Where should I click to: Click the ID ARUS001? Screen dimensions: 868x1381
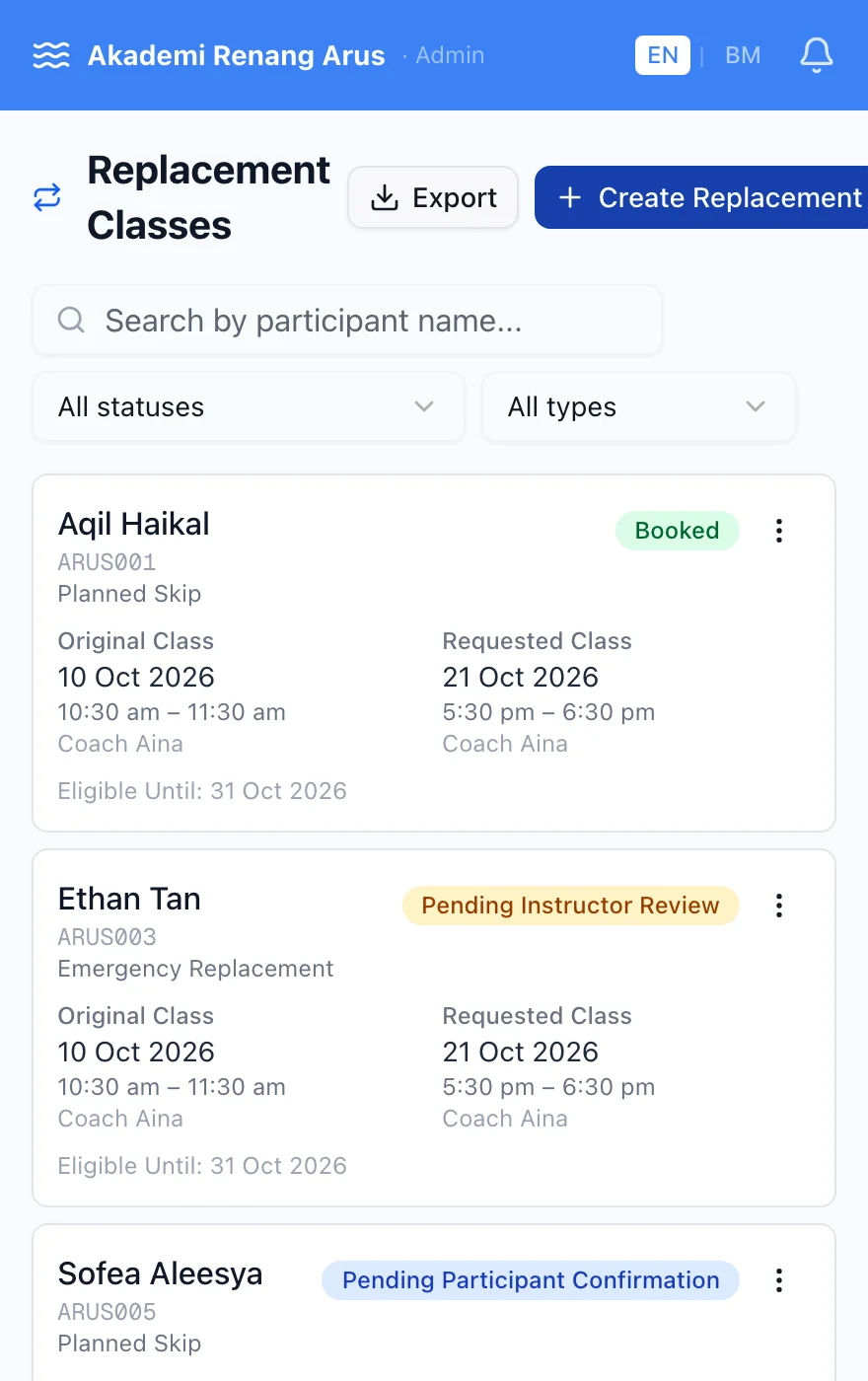pyautogui.click(x=107, y=562)
